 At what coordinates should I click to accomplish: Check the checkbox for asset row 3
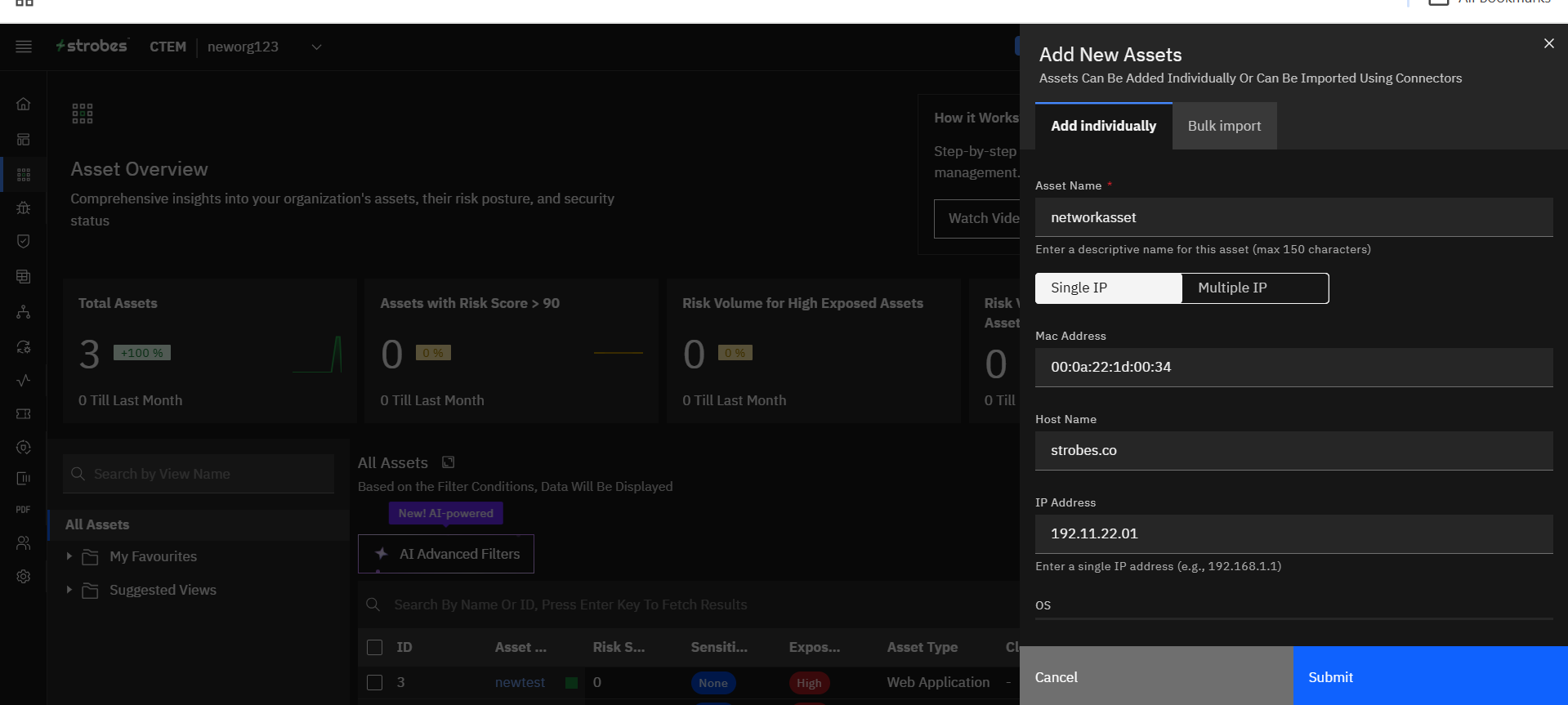coord(375,682)
